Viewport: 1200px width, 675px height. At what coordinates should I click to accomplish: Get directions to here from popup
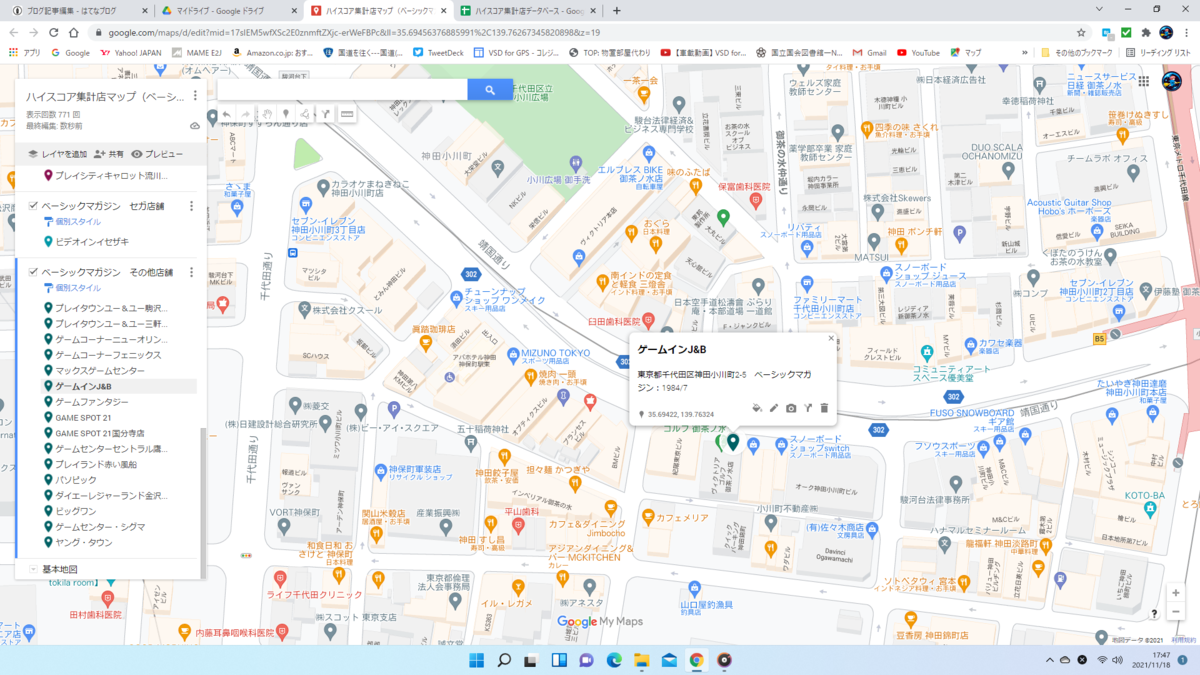coord(807,408)
